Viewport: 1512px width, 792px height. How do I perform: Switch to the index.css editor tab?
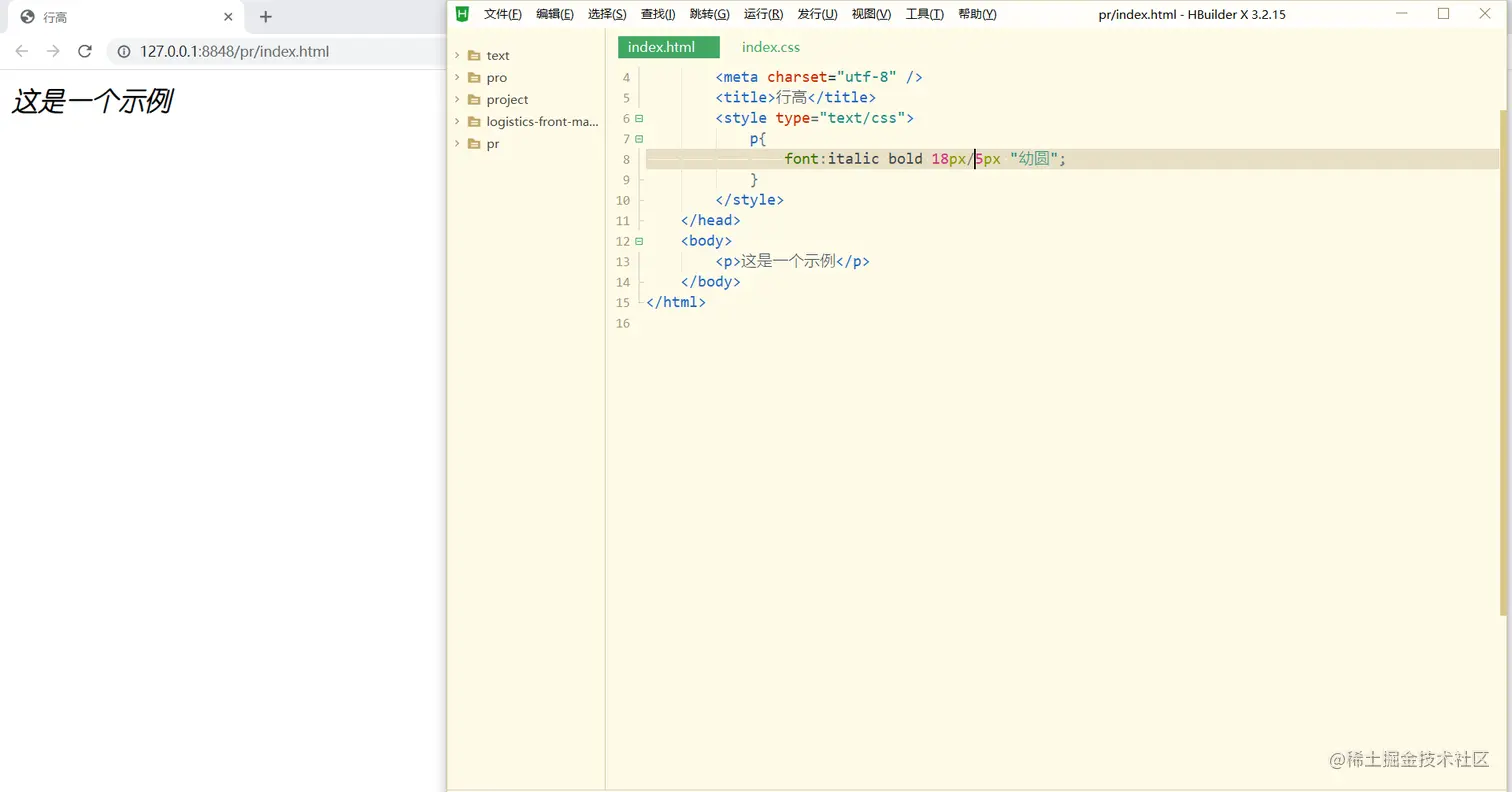point(771,47)
